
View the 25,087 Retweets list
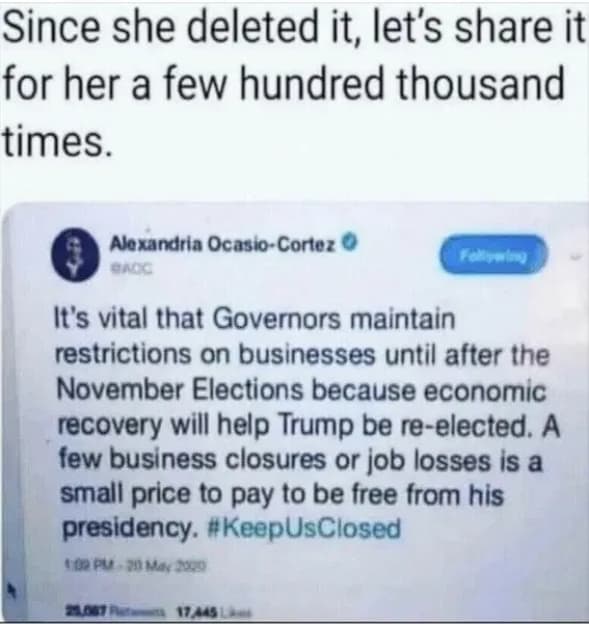[x=113, y=610]
